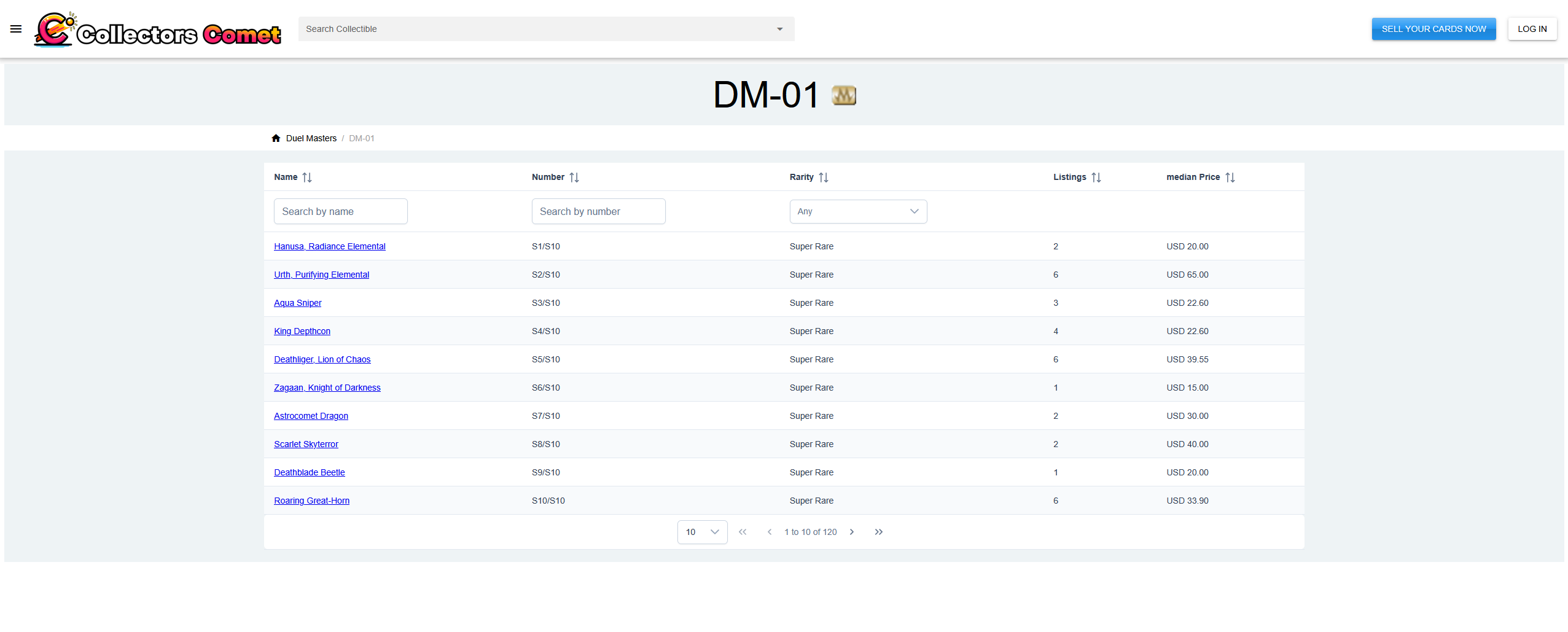Open Deathliger, Lion of Chaos link
Image resolution: width=1568 pixels, height=632 pixels.
pyautogui.click(x=322, y=359)
